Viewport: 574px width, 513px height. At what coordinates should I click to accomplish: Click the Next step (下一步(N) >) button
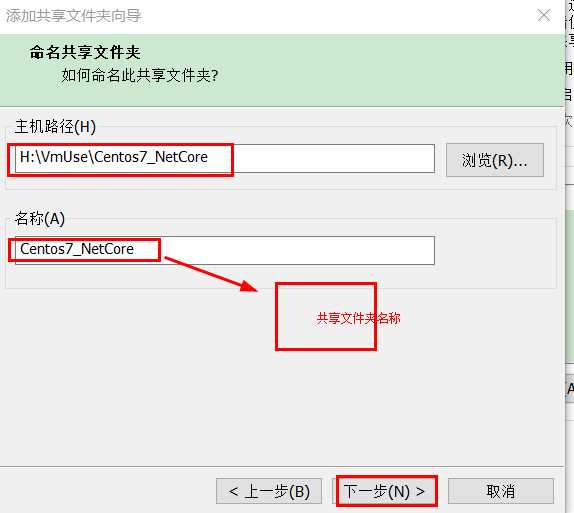click(x=384, y=491)
